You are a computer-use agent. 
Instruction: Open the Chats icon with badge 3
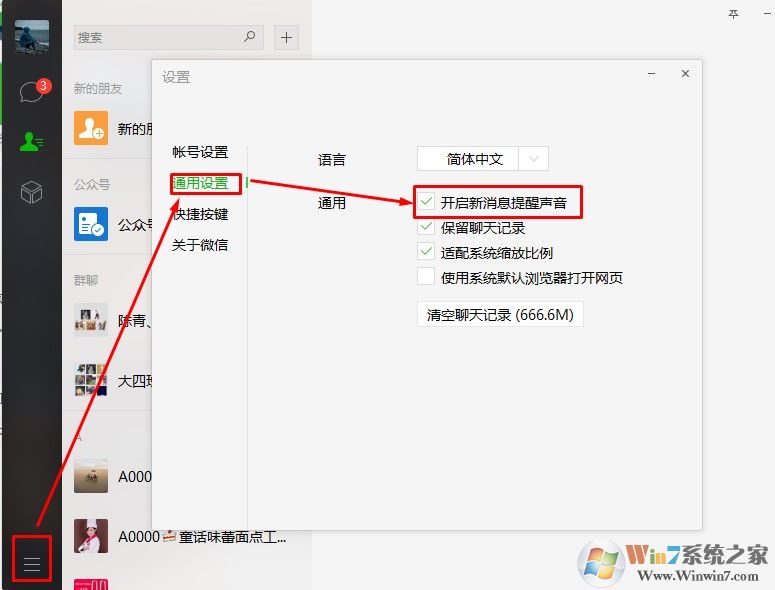tap(33, 91)
